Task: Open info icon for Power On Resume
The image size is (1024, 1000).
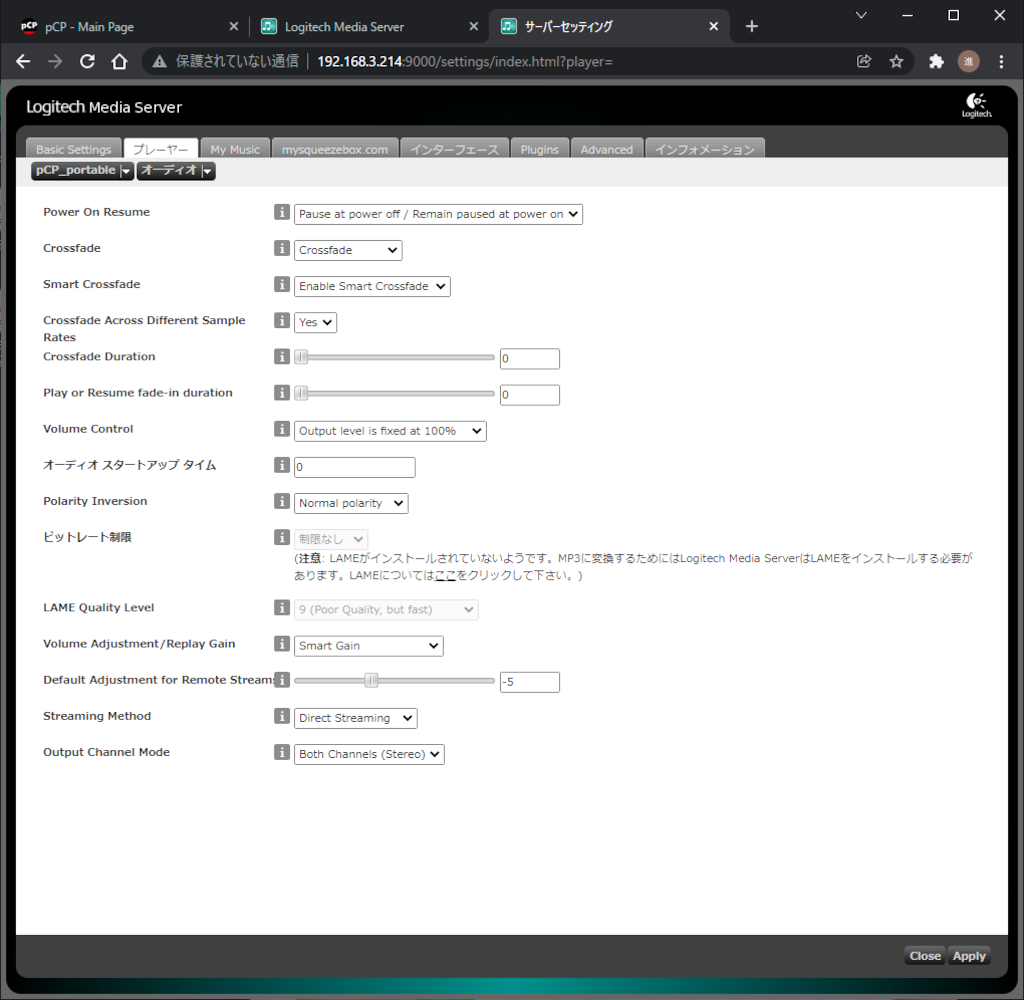Action: [281, 212]
